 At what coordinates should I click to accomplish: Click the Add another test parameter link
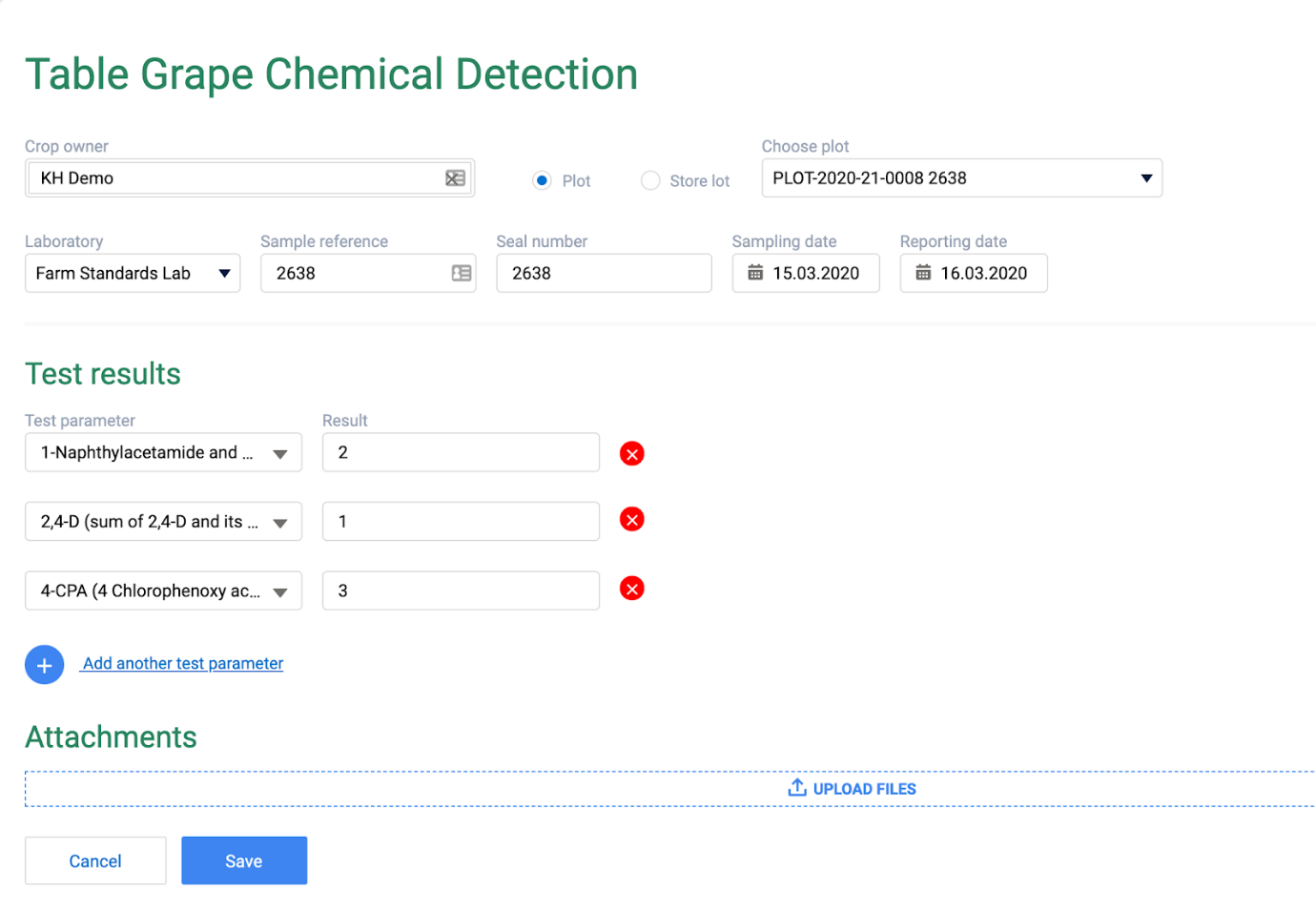(183, 663)
